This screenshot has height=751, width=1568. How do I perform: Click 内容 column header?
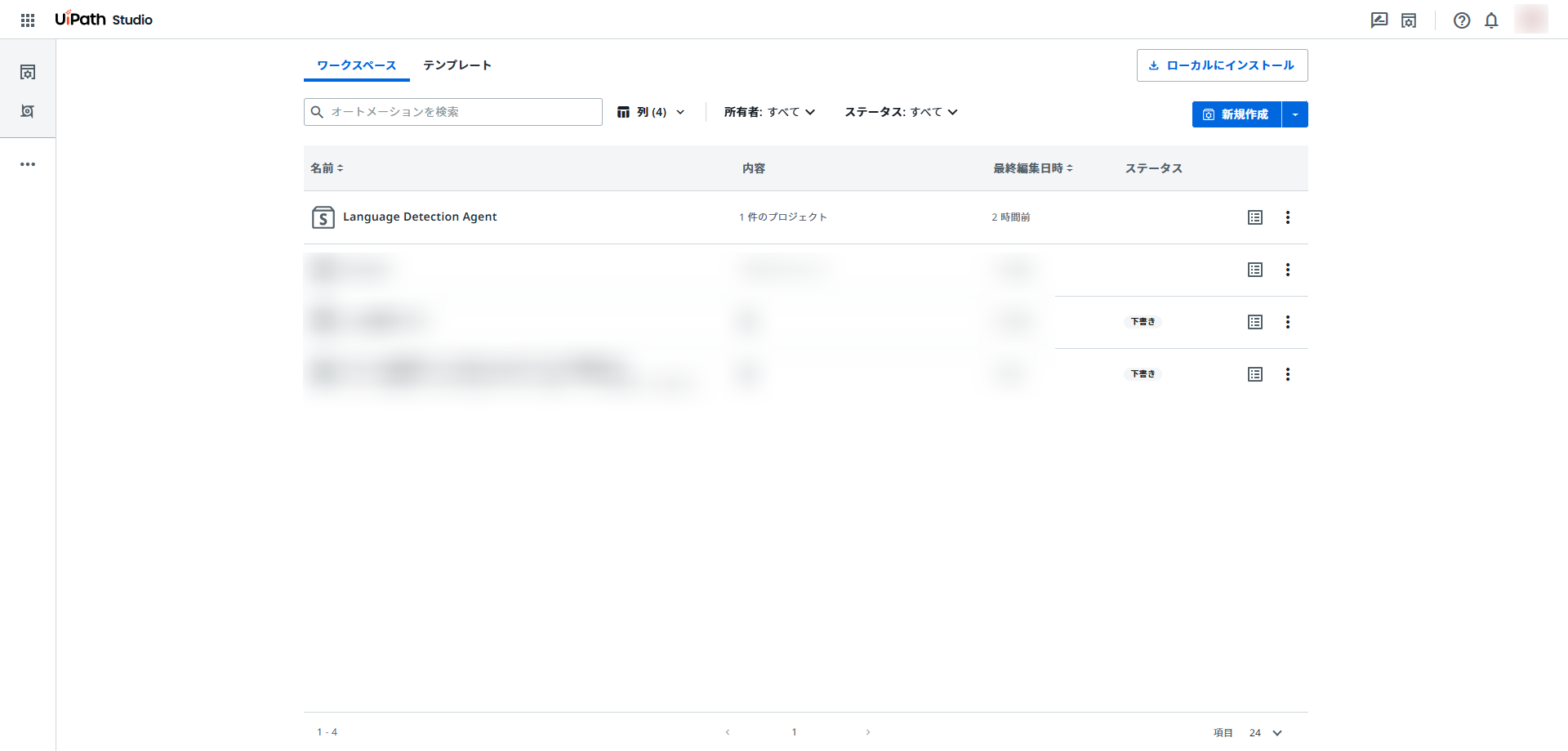[x=754, y=168]
